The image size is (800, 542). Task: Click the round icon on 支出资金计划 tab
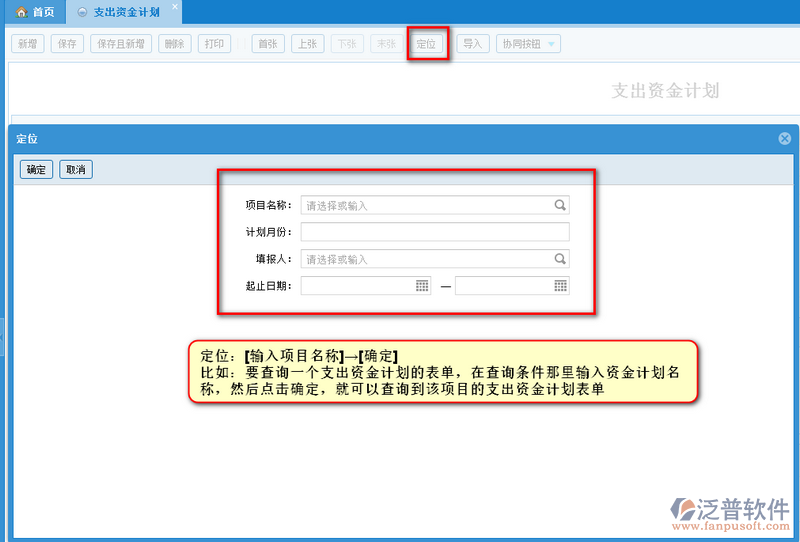pos(82,12)
